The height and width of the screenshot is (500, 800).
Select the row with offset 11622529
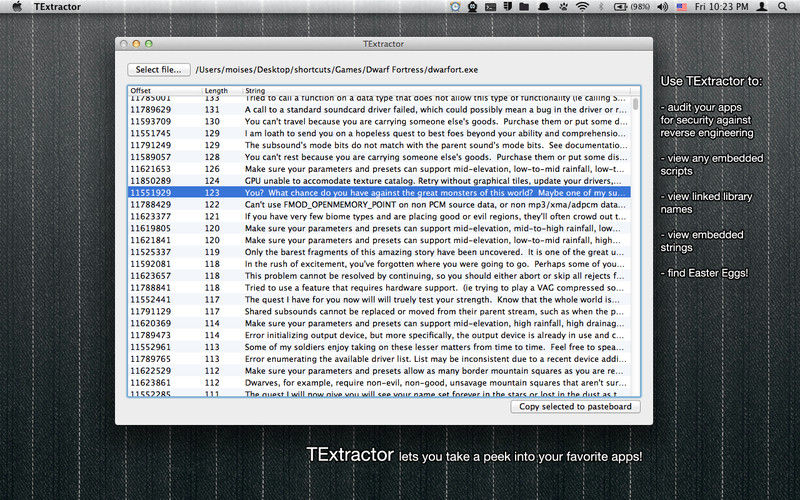coord(379,371)
